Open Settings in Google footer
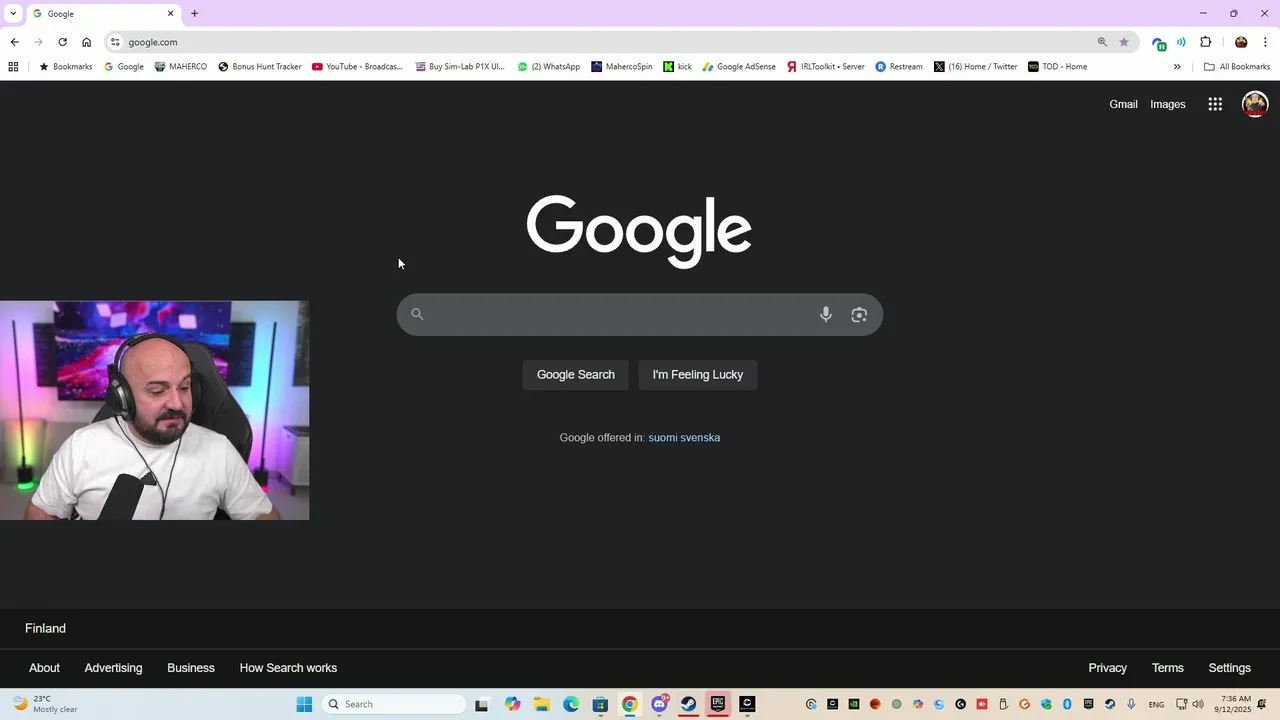Screen dimensions: 1280x720 point(1229,668)
